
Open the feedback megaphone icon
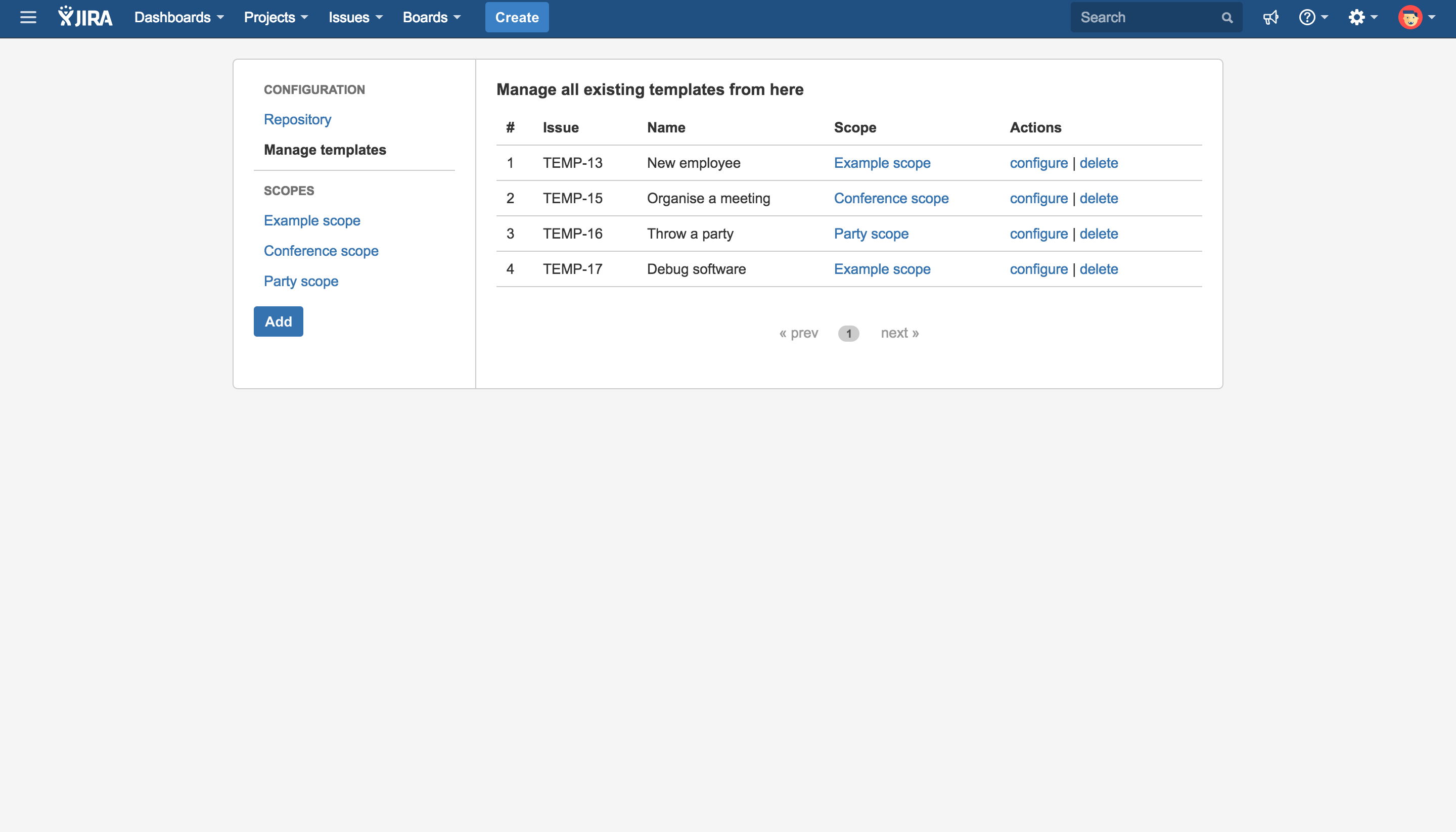[x=1270, y=18]
